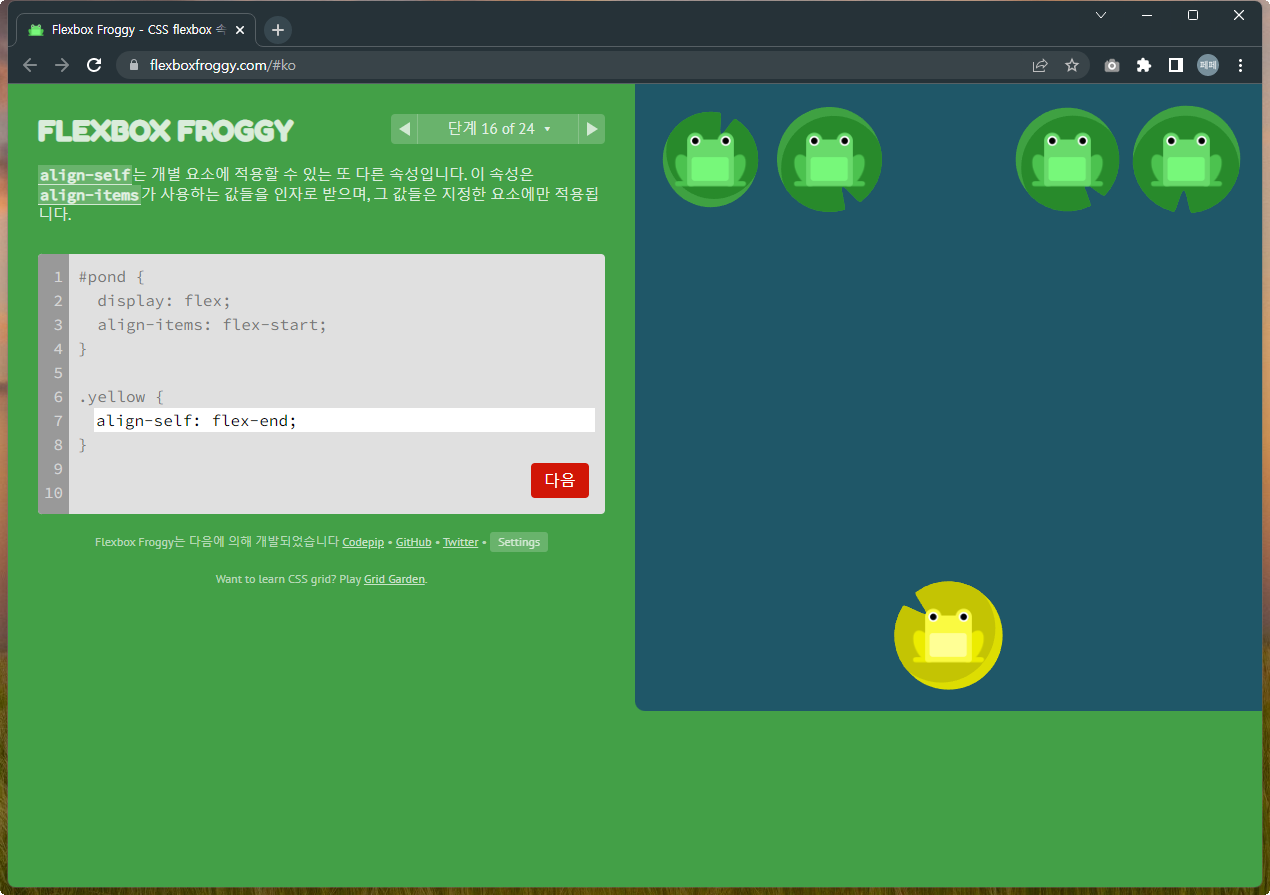Click the align-items code term

89,195
